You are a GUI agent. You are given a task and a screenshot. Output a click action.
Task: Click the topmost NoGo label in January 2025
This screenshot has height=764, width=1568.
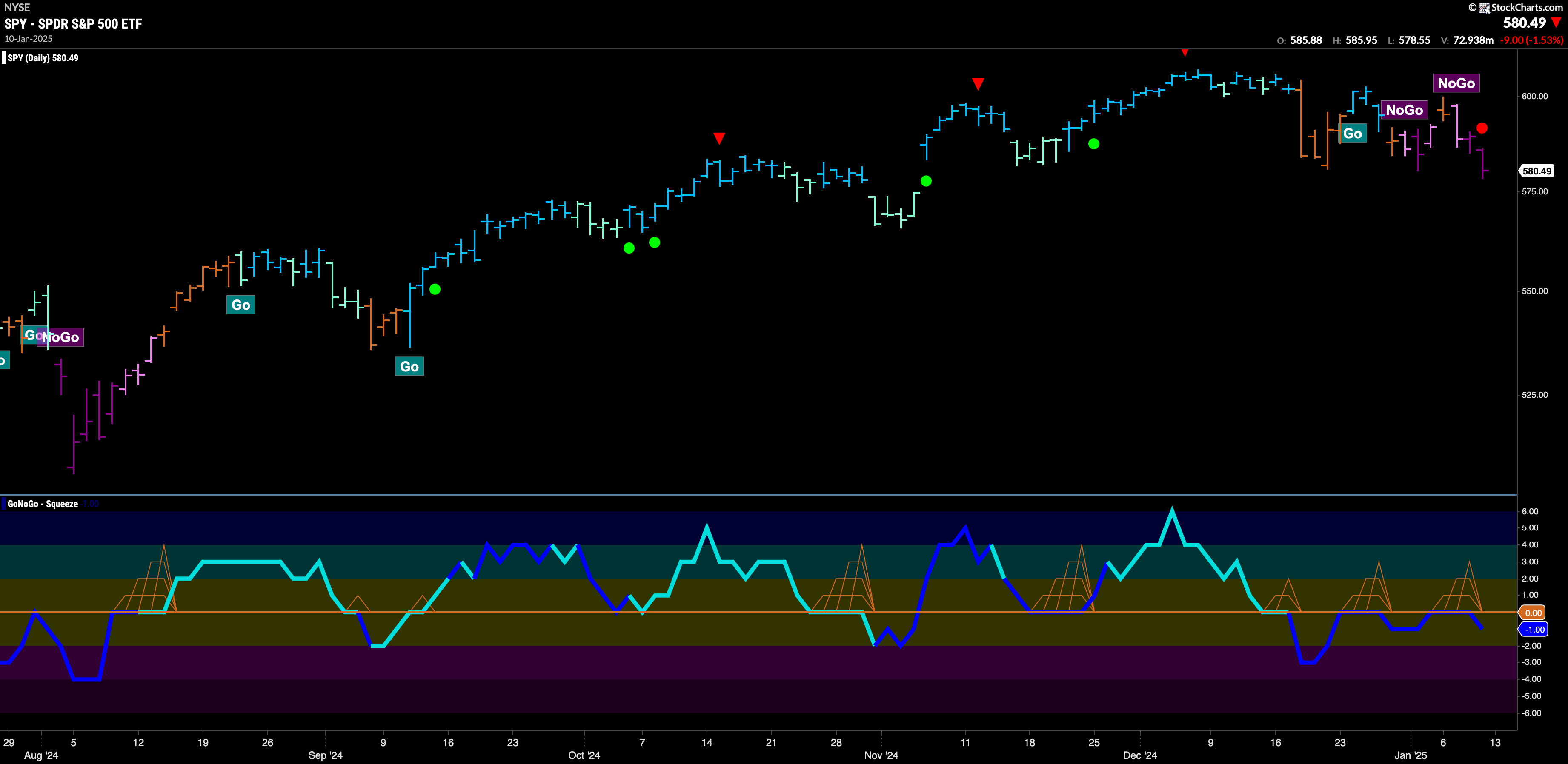pyautogui.click(x=1456, y=83)
